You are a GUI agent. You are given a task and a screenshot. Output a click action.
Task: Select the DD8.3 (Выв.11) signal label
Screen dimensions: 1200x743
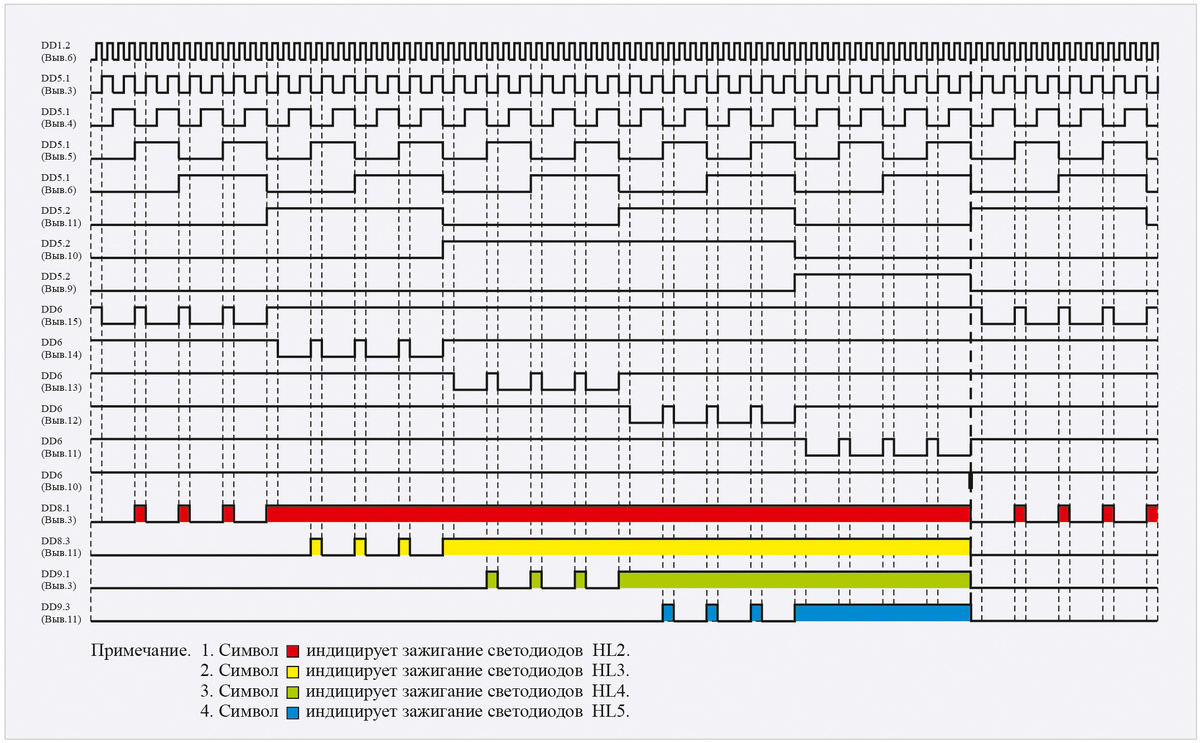(60, 546)
